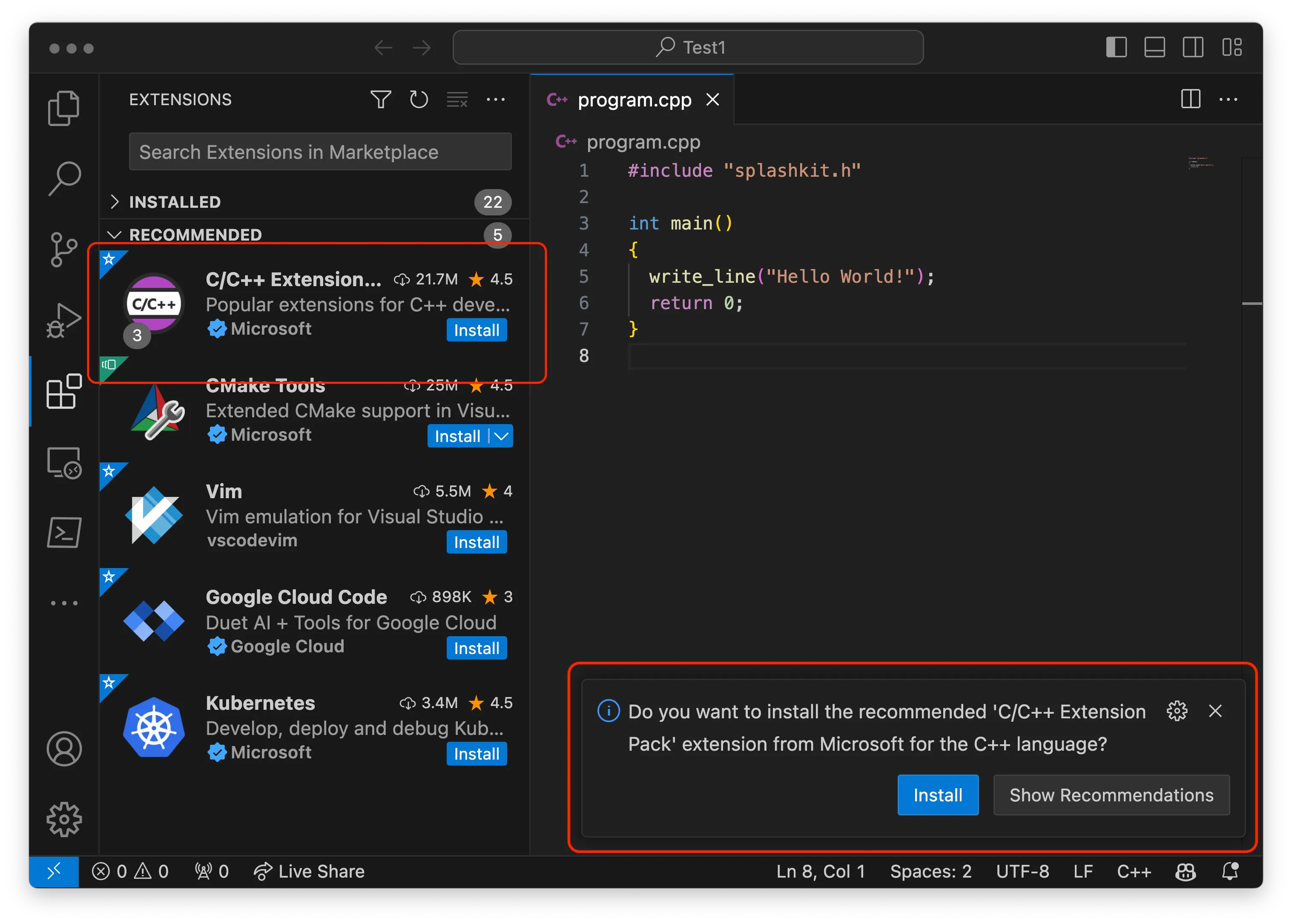Viewport: 1292px width, 924px height.
Task: Go back with the navigation arrow
Action: click(383, 48)
